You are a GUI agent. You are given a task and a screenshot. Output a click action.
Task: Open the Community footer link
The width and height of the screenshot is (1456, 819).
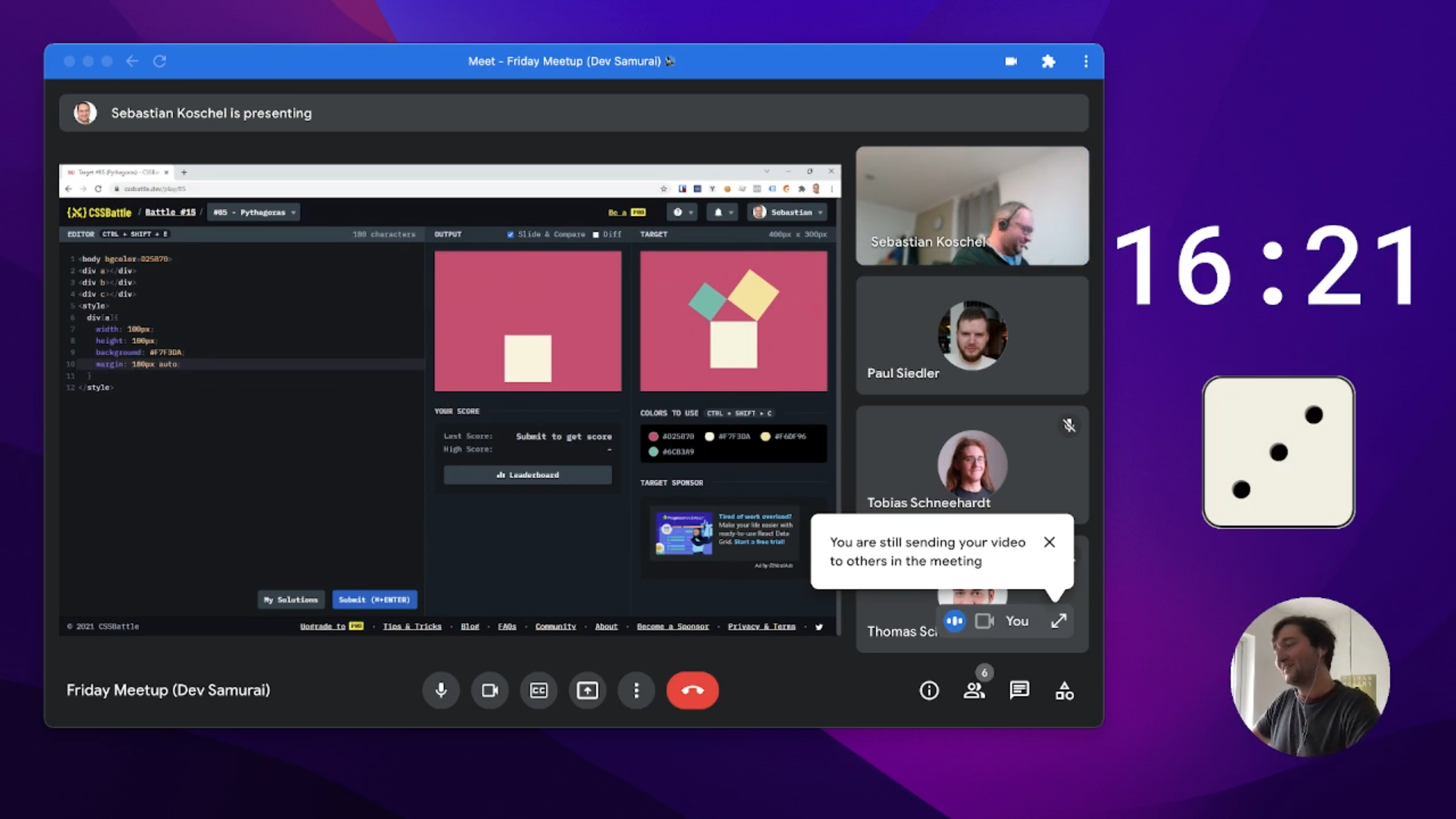556,626
